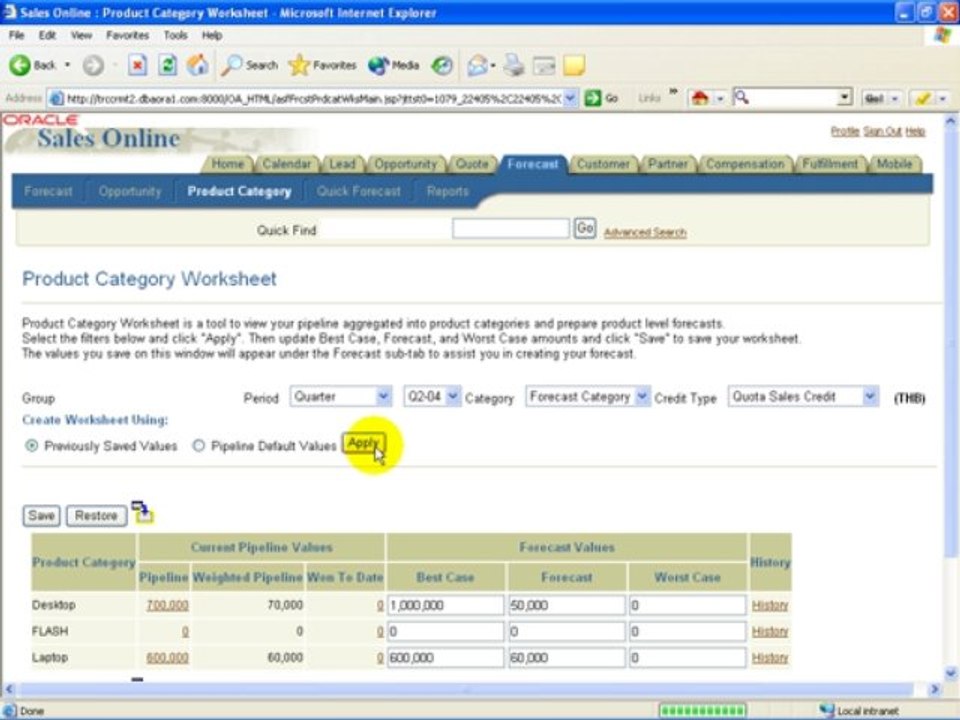Open the Tools menu
This screenshot has height=720, width=960.
[175, 36]
